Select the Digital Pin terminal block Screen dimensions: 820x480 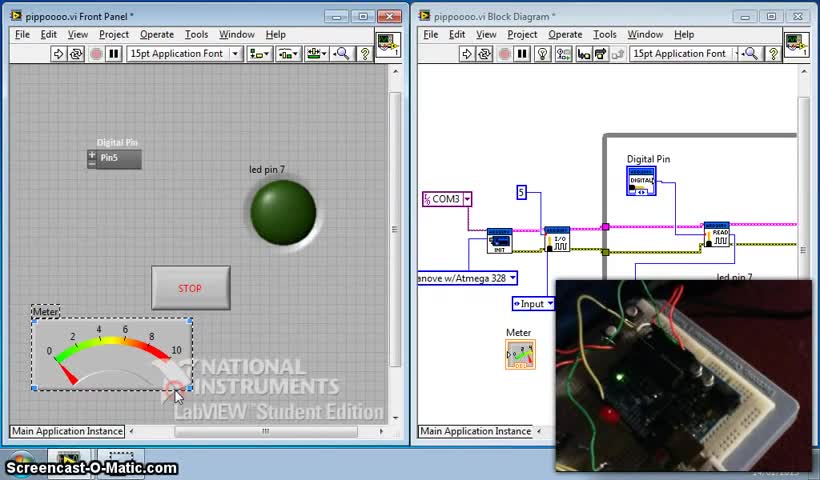pyautogui.click(x=641, y=181)
